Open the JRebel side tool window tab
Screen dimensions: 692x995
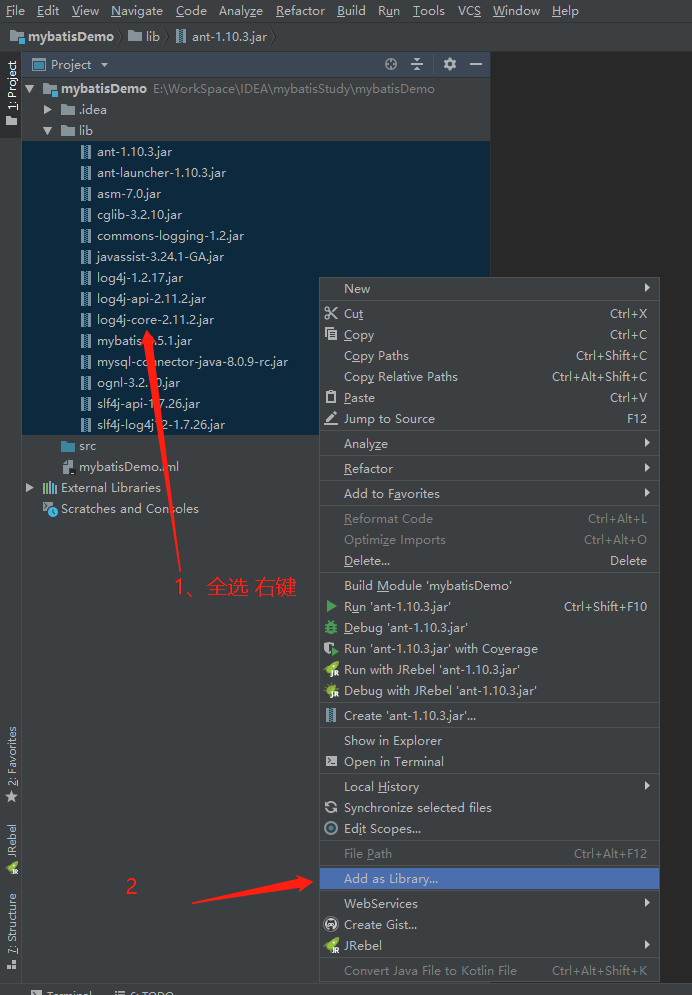[x=11, y=848]
